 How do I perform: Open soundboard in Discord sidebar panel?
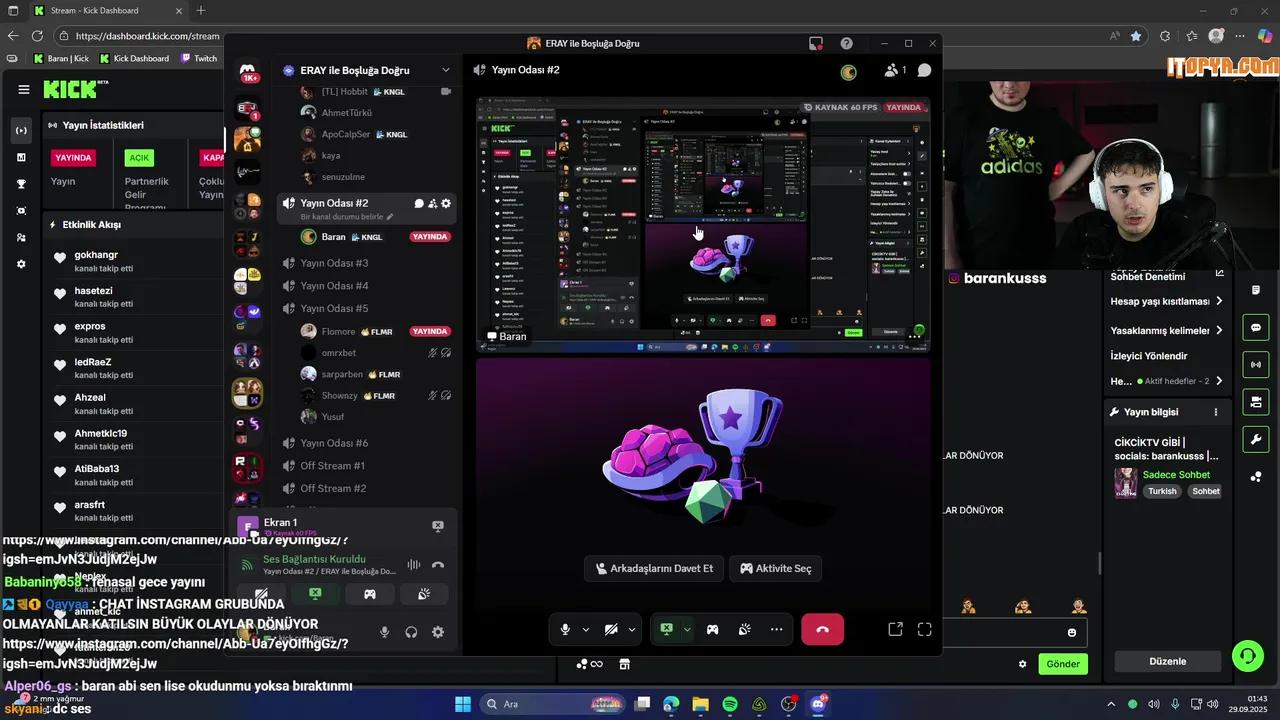pos(424,594)
